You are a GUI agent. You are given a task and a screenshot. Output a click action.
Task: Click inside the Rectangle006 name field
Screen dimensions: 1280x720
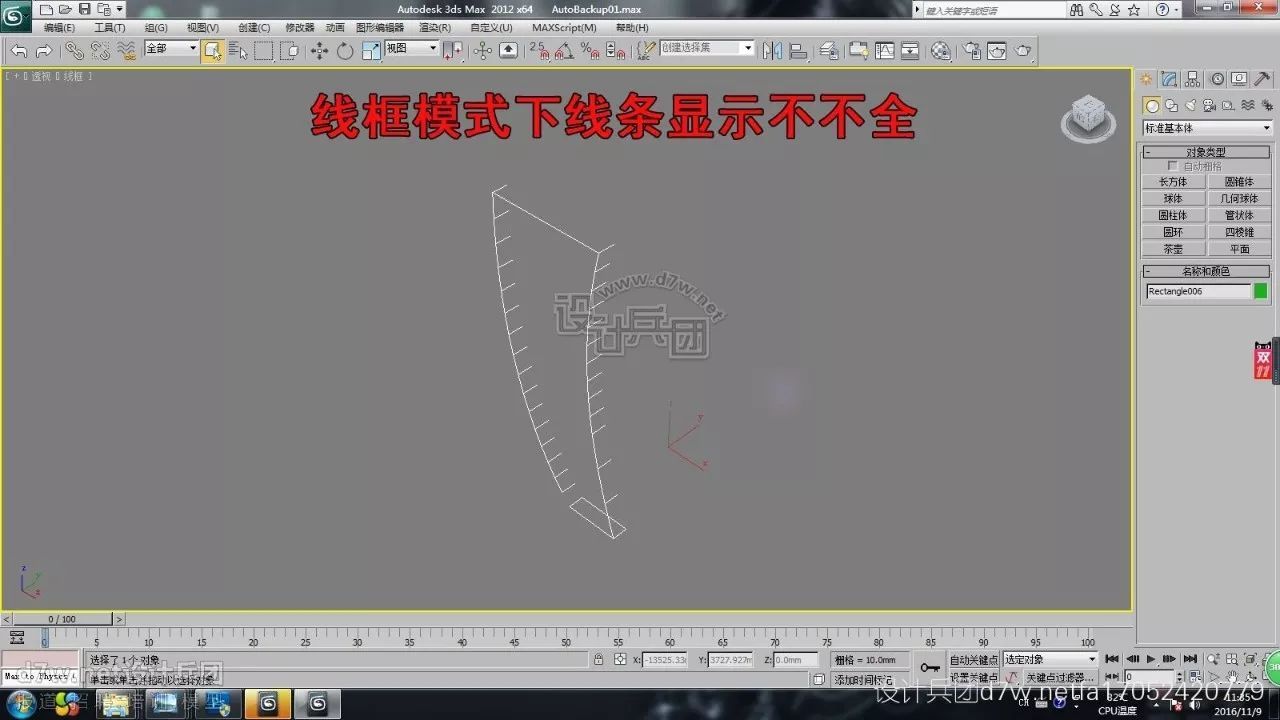1199,291
